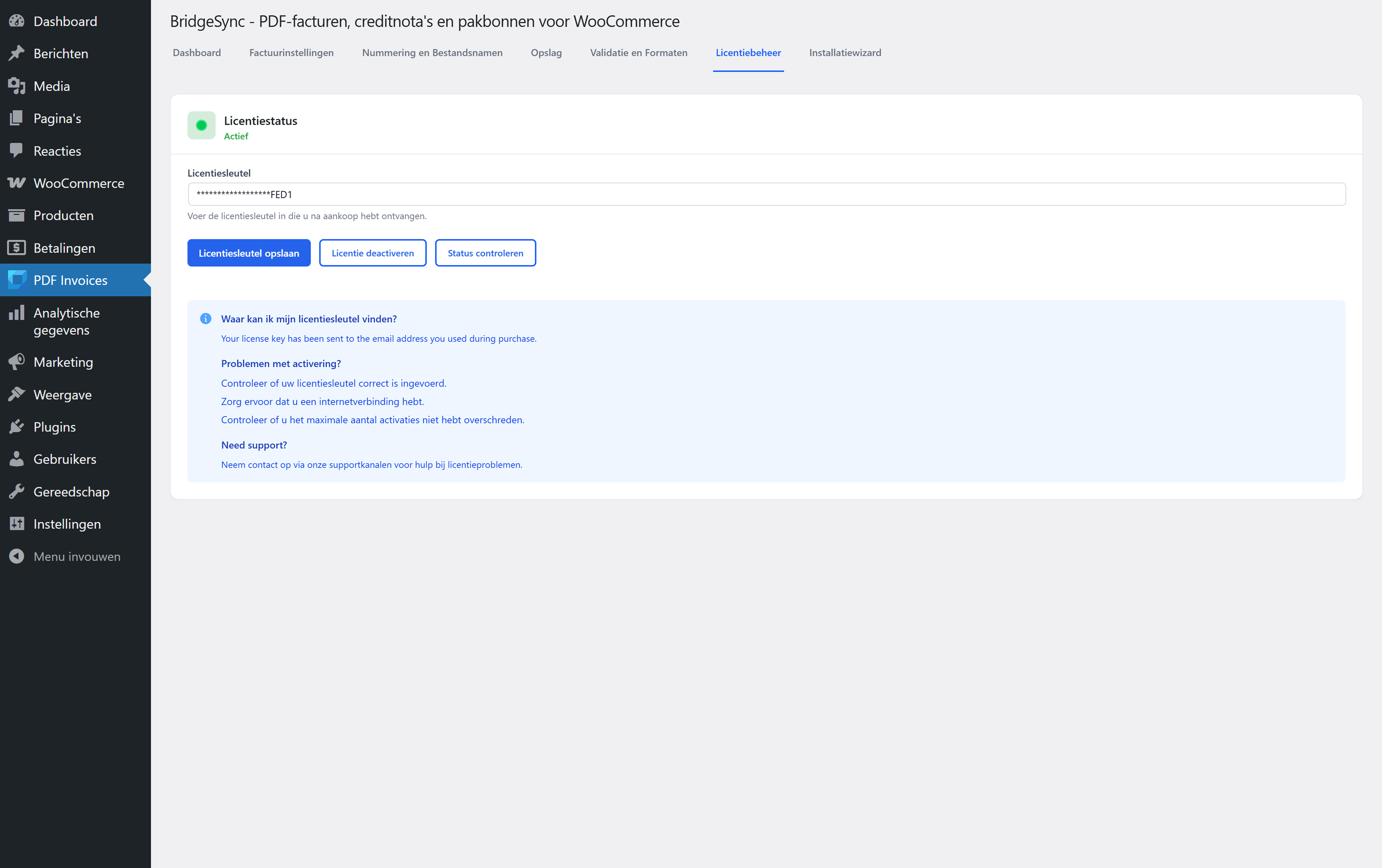Screen dimensions: 1382x868
Task: Click the Analytische gegevens bar chart icon
Action: coord(17,313)
